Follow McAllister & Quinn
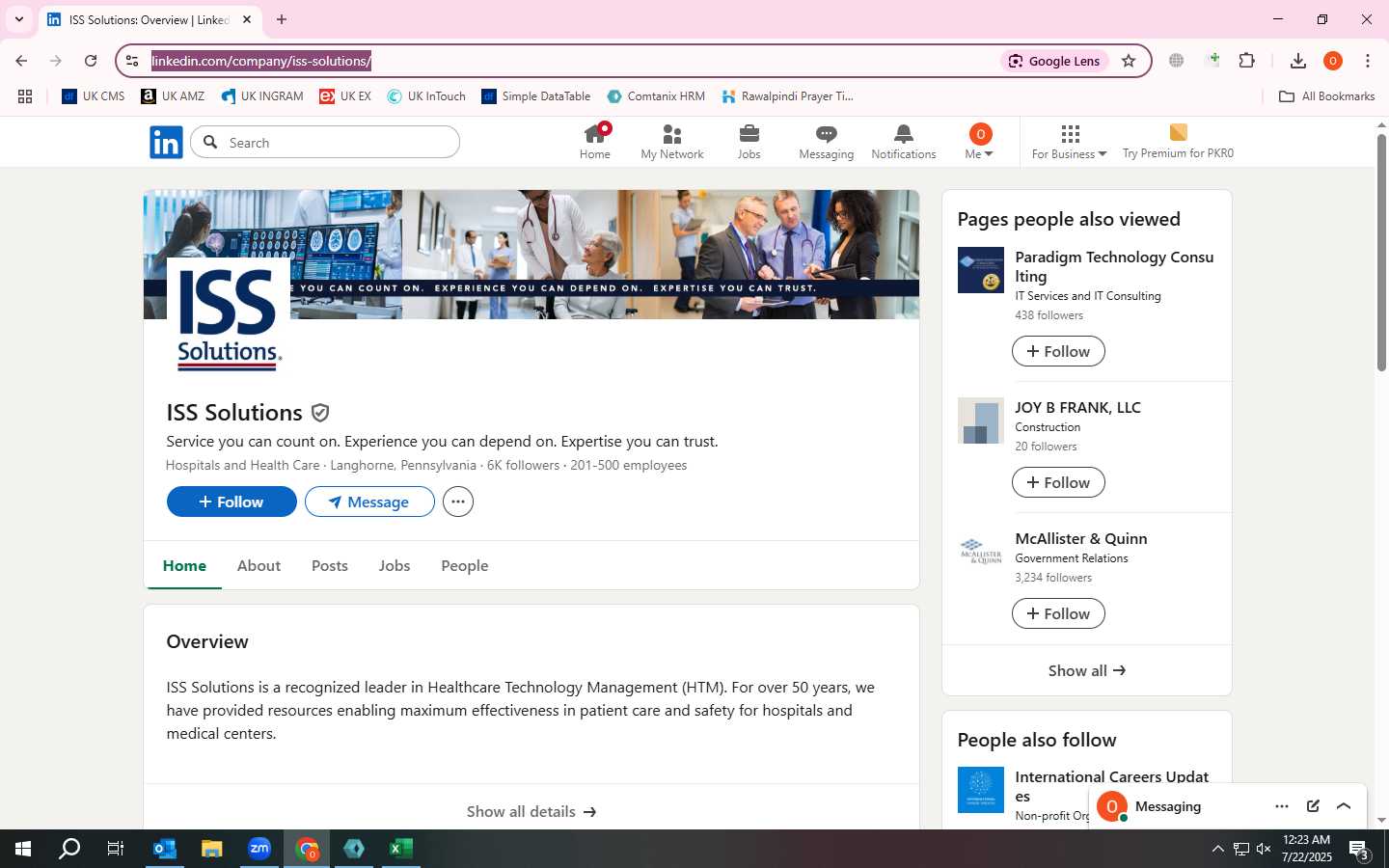Viewport: 1389px width, 868px height. click(x=1058, y=613)
